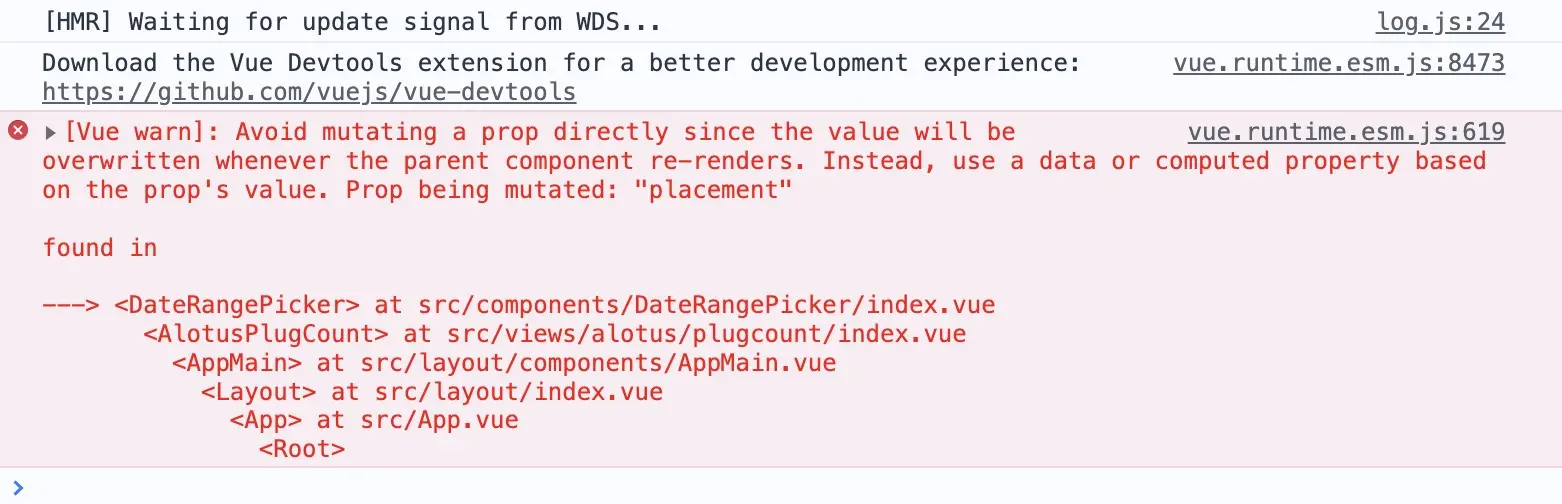Click the HMR waiting for update message
This screenshot has width=1562, height=504.
tap(351, 22)
